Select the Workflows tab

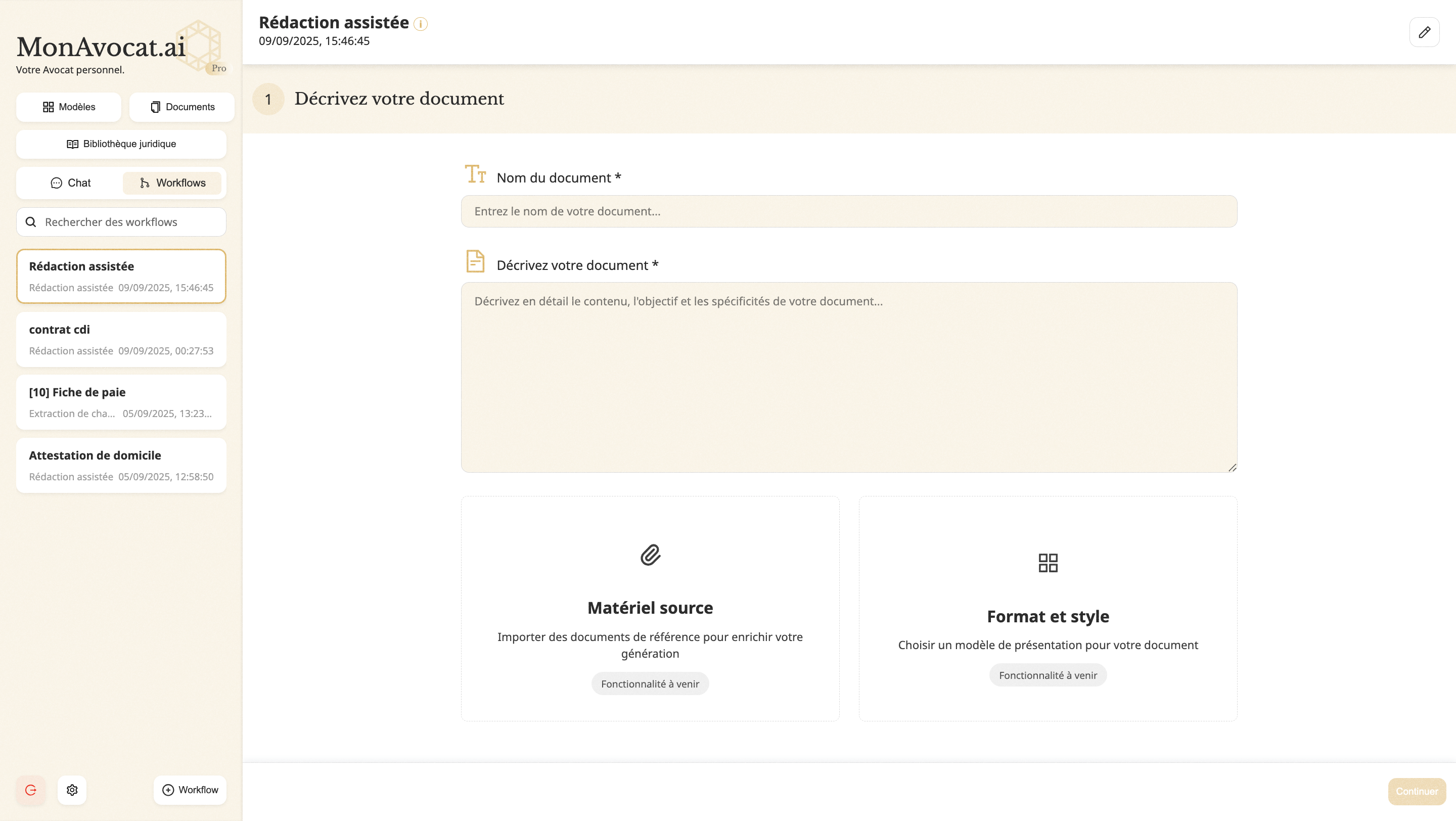click(172, 183)
